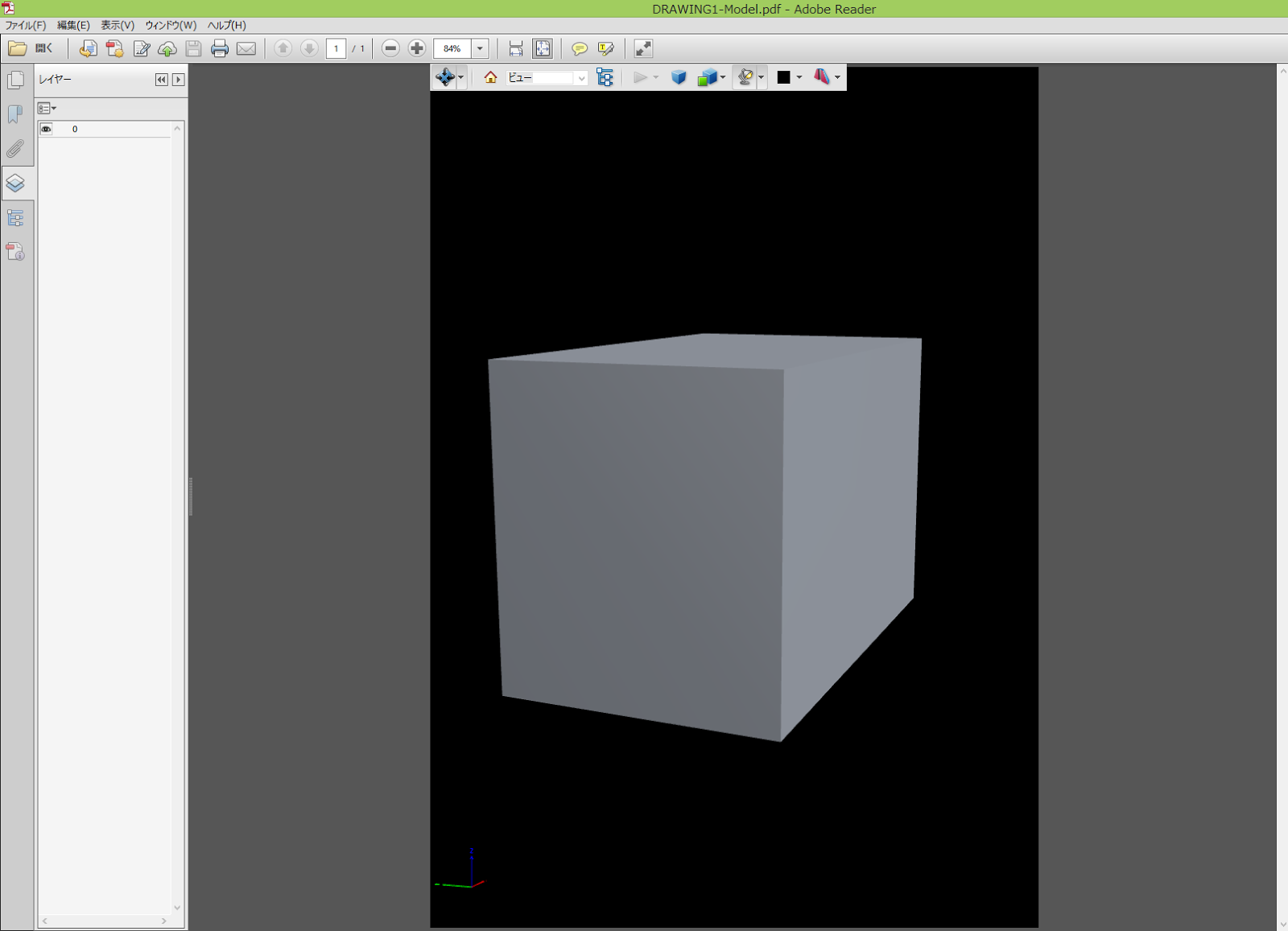Show the page thumbnails panel

point(16,80)
